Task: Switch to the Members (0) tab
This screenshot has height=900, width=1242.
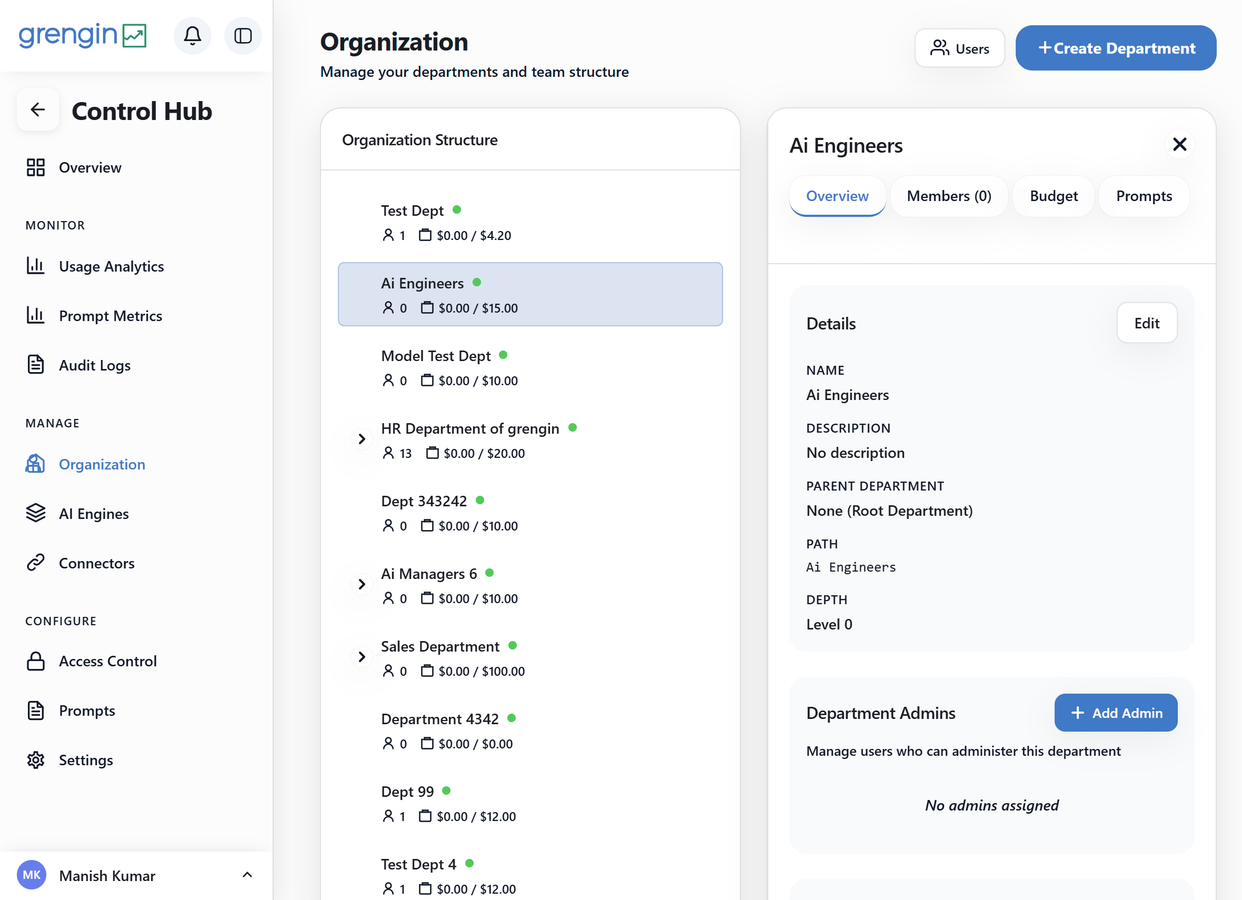Action: 949,196
